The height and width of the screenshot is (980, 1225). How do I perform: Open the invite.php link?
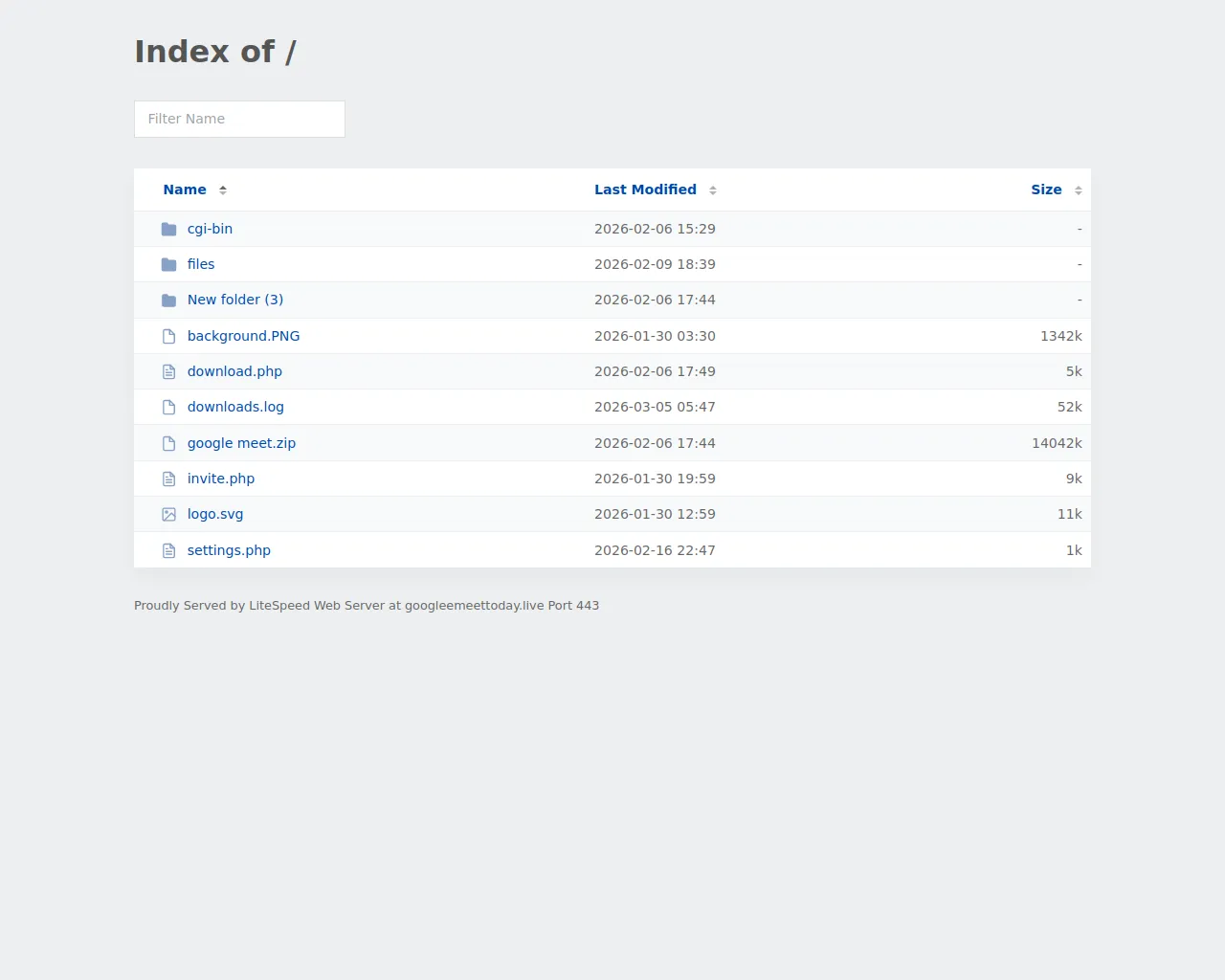(221, 479)
